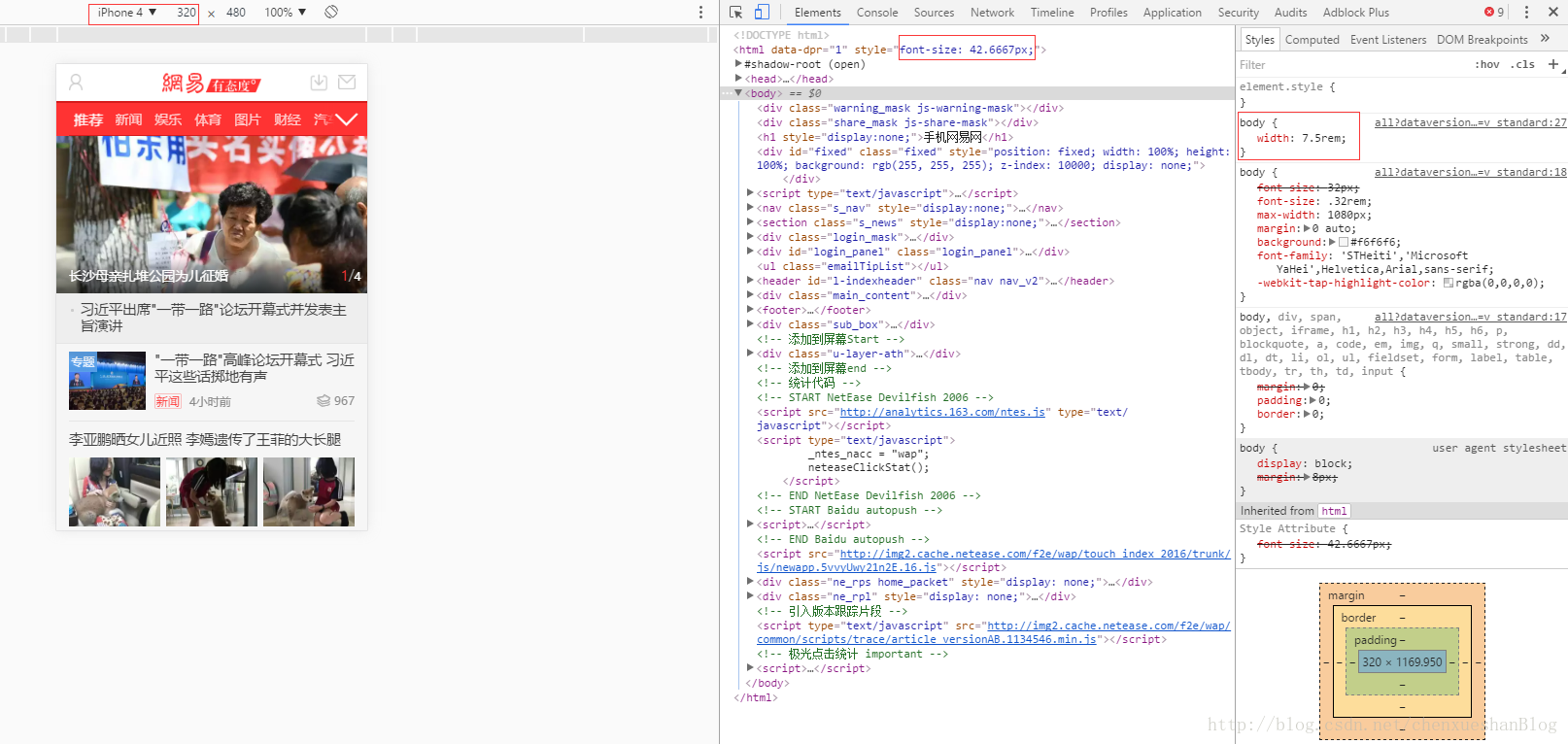Screen dimensions: 1568x744
Task: Expand the div main_content element
Action: [x=750, y=295]
